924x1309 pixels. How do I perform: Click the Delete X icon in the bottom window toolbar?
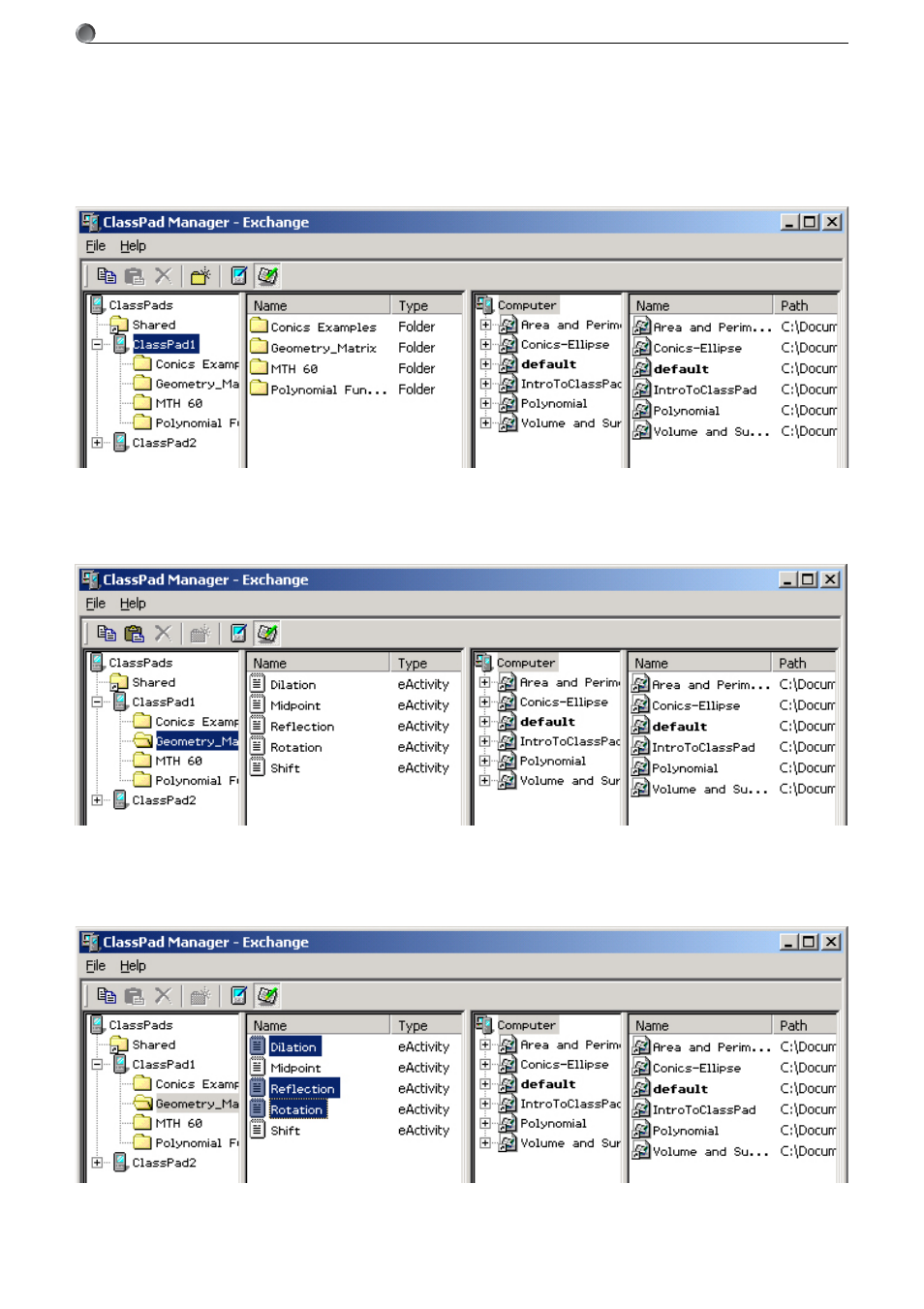pos(163,996)
